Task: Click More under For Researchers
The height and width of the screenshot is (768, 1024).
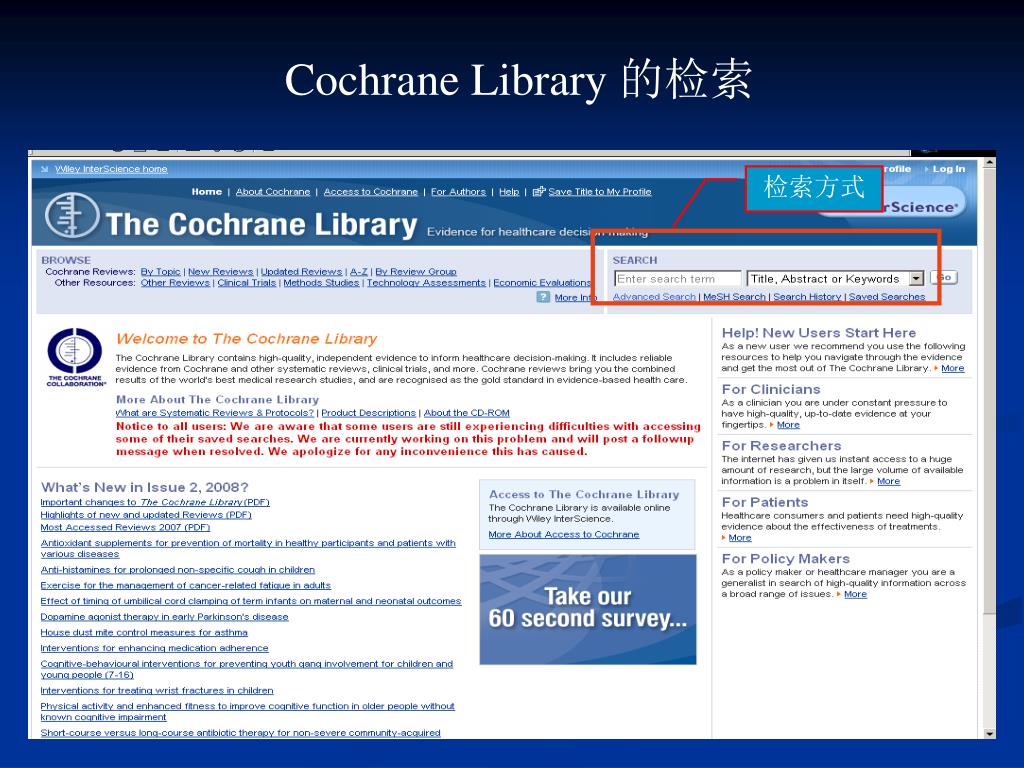Action: tap(888, 481)
